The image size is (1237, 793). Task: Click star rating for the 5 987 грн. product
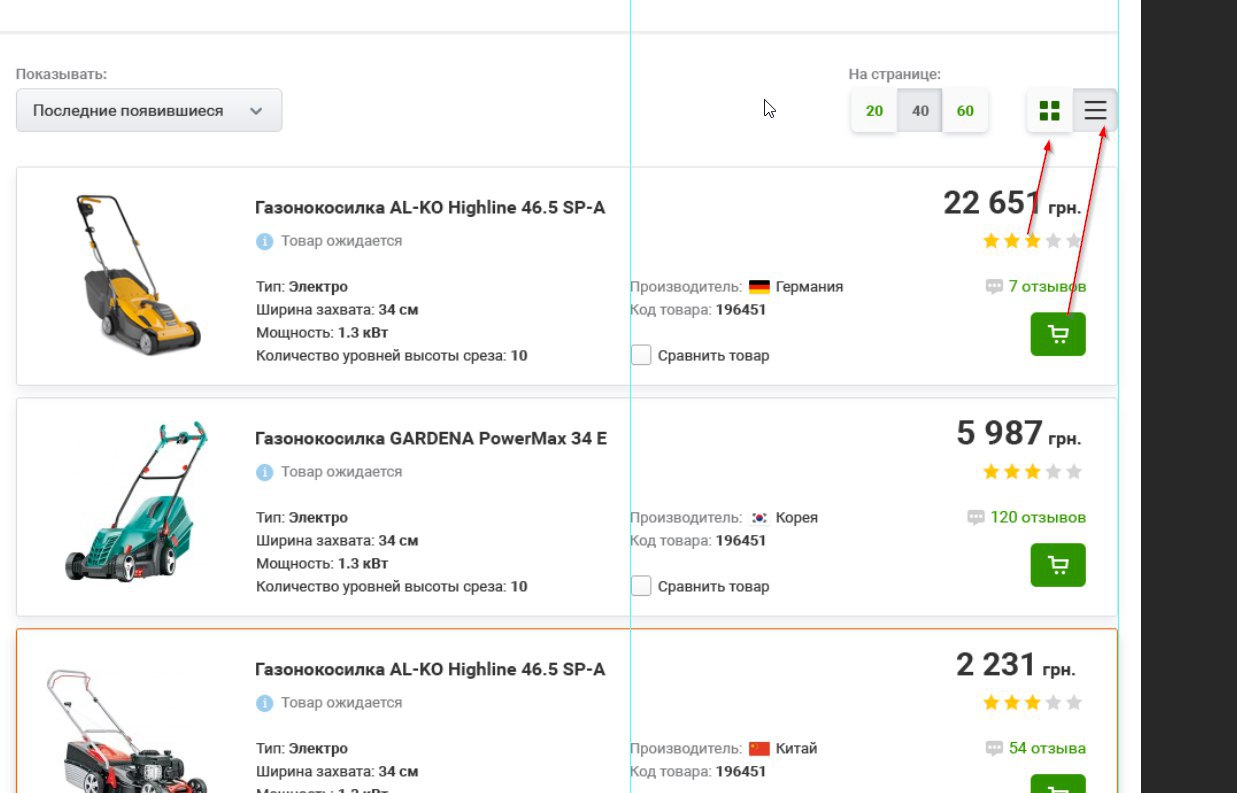pos(1032,472)
